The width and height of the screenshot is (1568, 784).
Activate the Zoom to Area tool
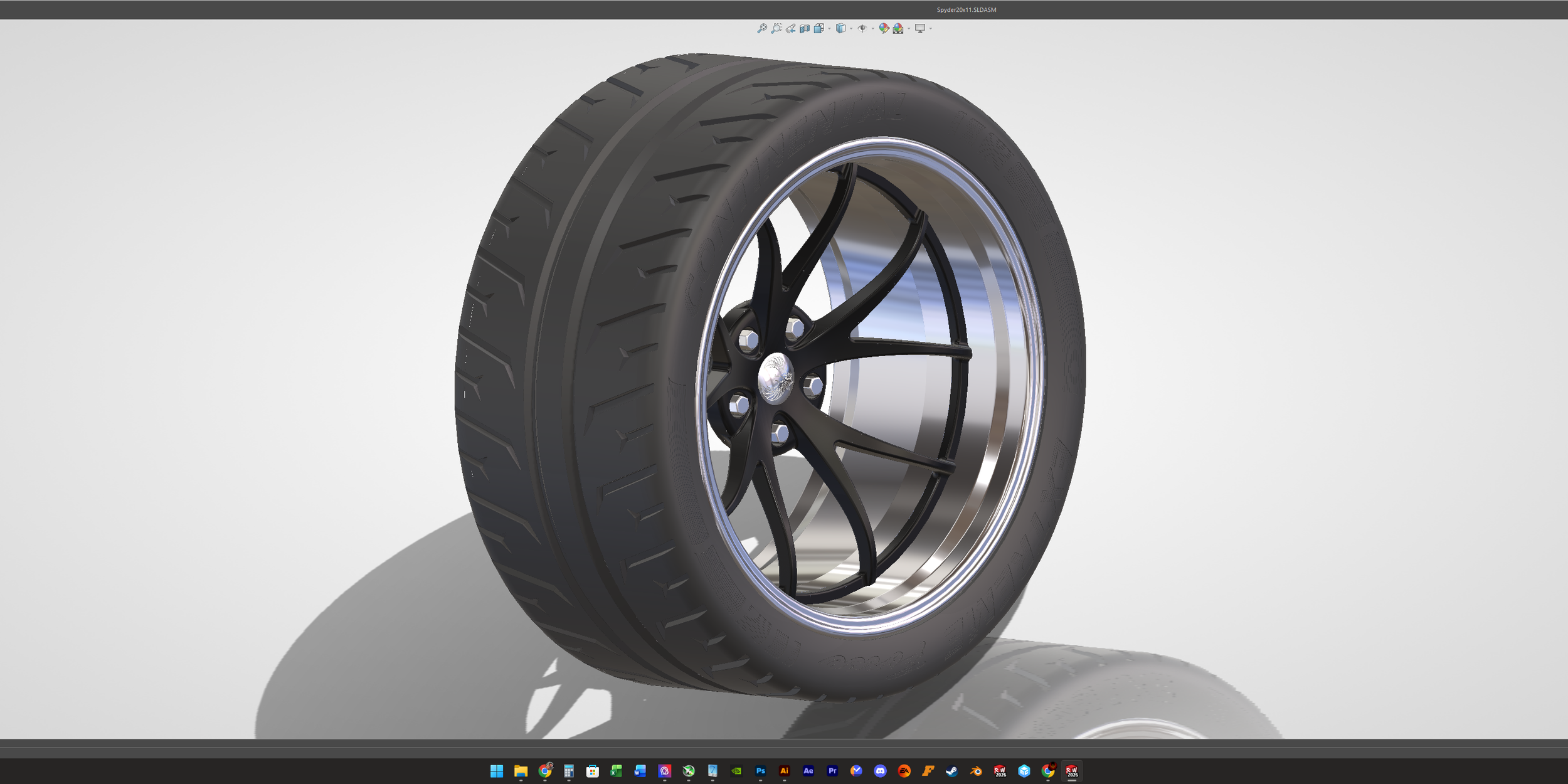pyautogui.click(x=776, y=28)
